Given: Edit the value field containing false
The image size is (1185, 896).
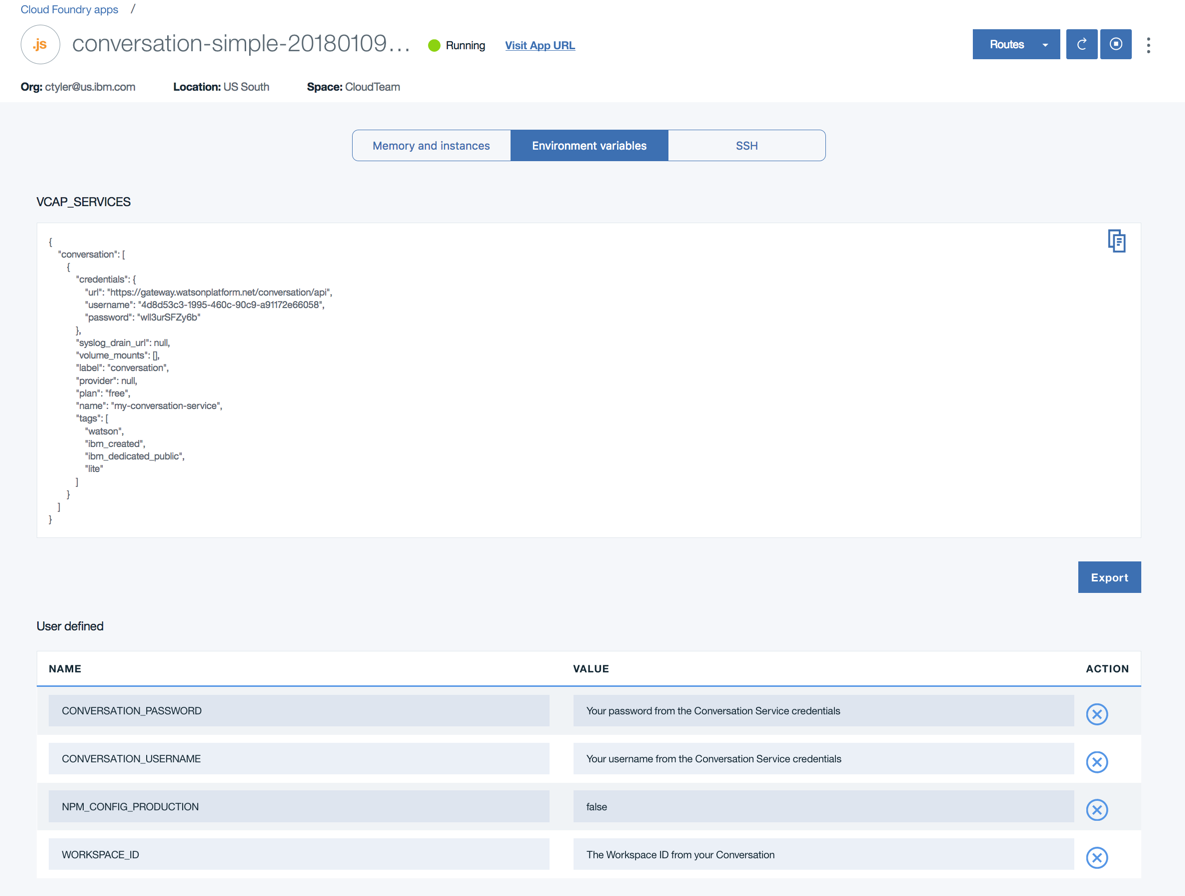Looking at the screenshot, I should [x=823, y=807].
